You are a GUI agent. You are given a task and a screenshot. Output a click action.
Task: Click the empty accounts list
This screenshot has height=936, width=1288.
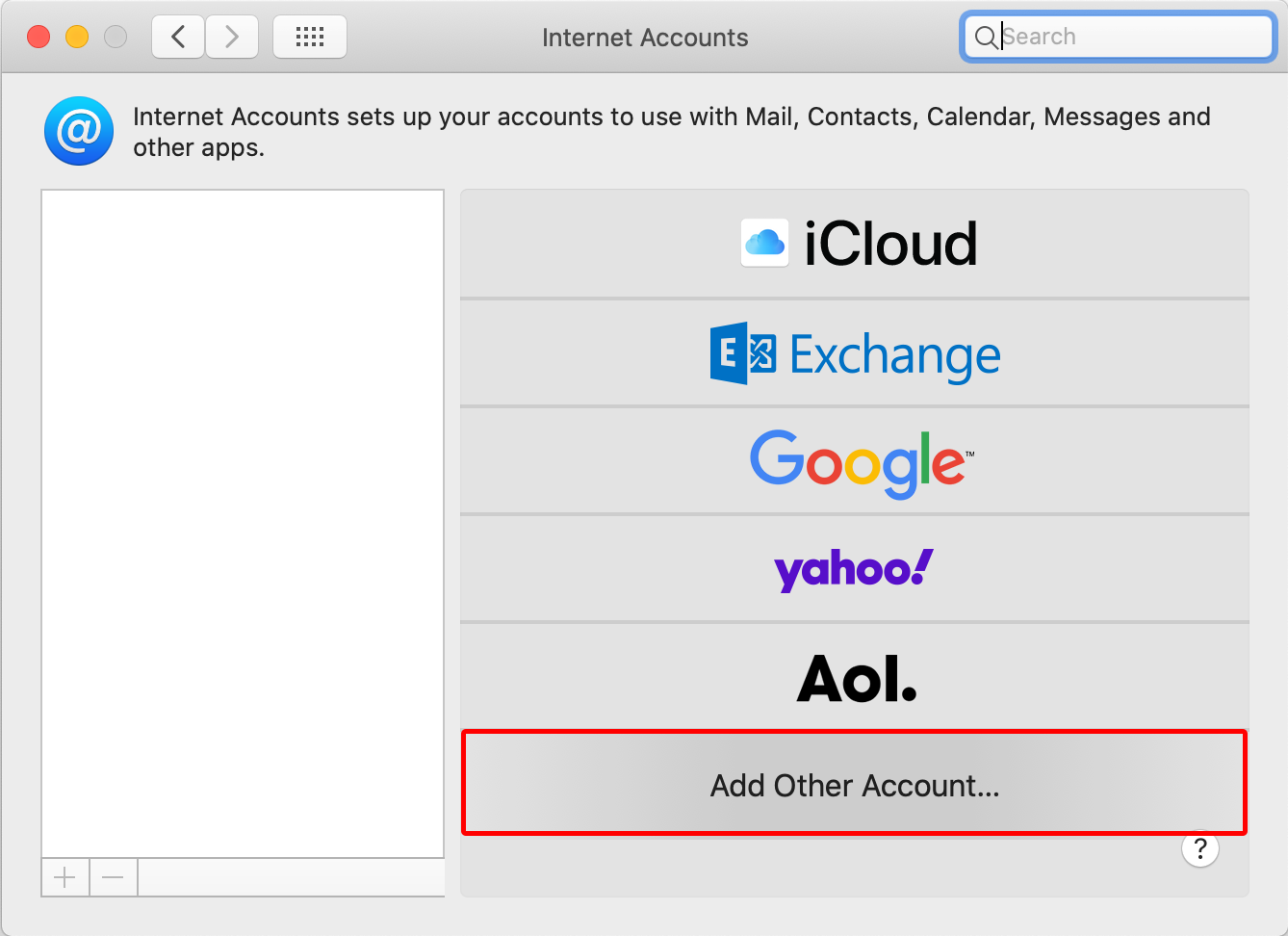pos(243,524)
